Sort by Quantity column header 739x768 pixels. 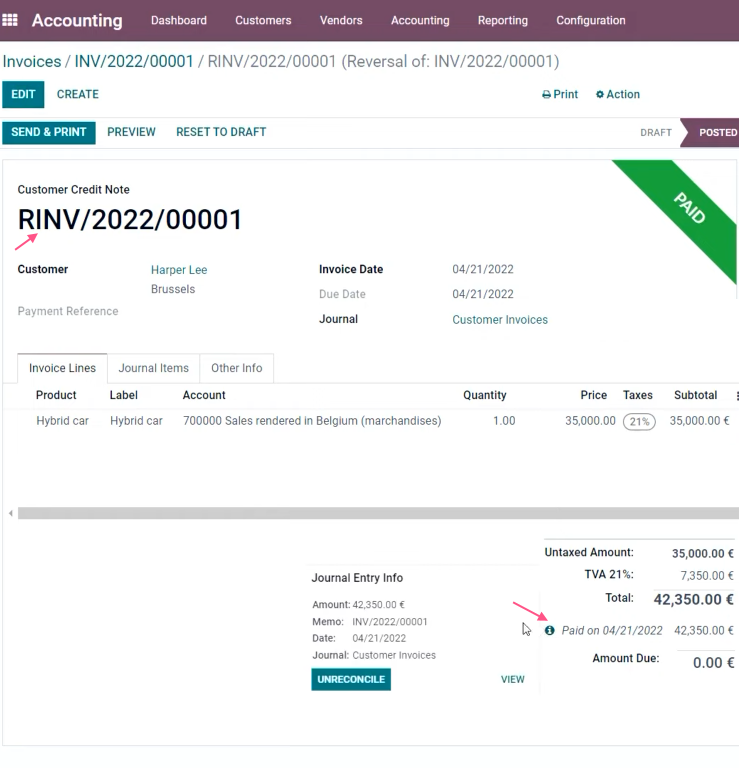pyautogui.click(x=484, y=395)
